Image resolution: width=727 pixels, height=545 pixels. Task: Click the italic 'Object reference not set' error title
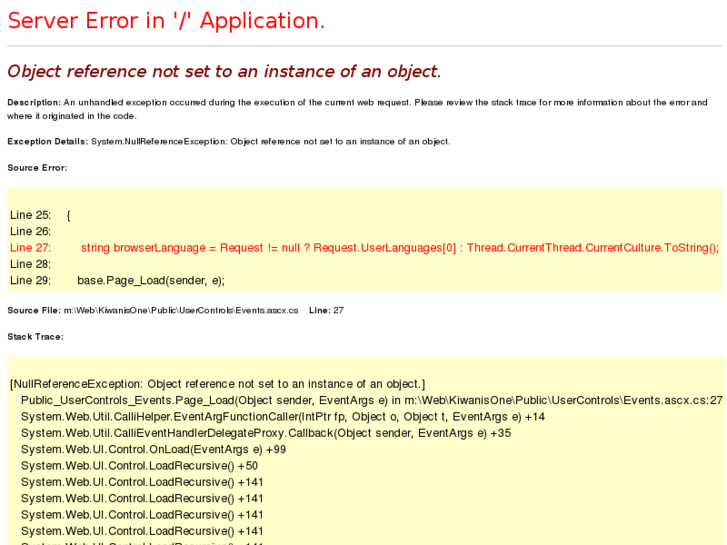224,71
